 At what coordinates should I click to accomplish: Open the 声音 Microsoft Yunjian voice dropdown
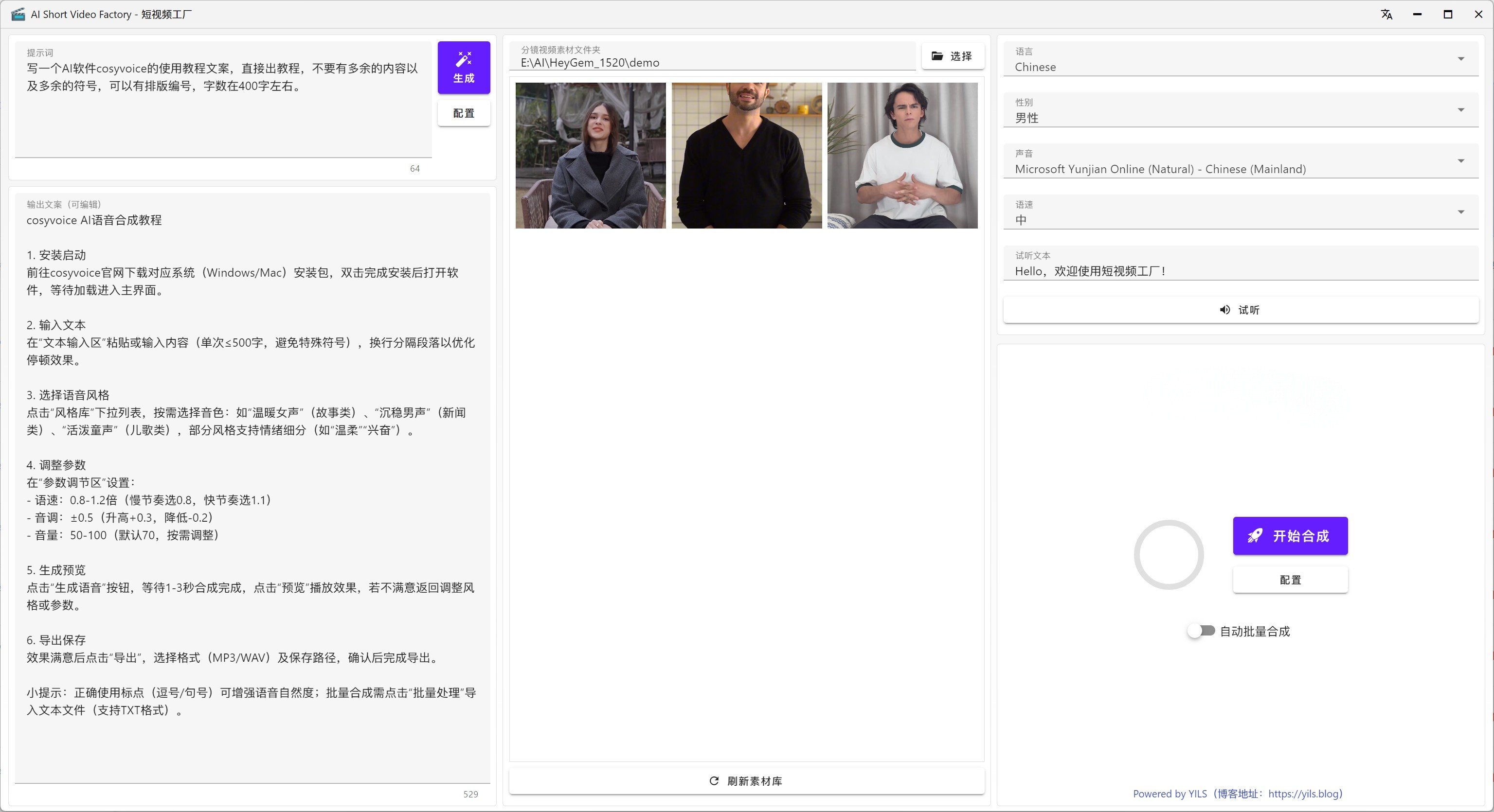coord(1240,162)
